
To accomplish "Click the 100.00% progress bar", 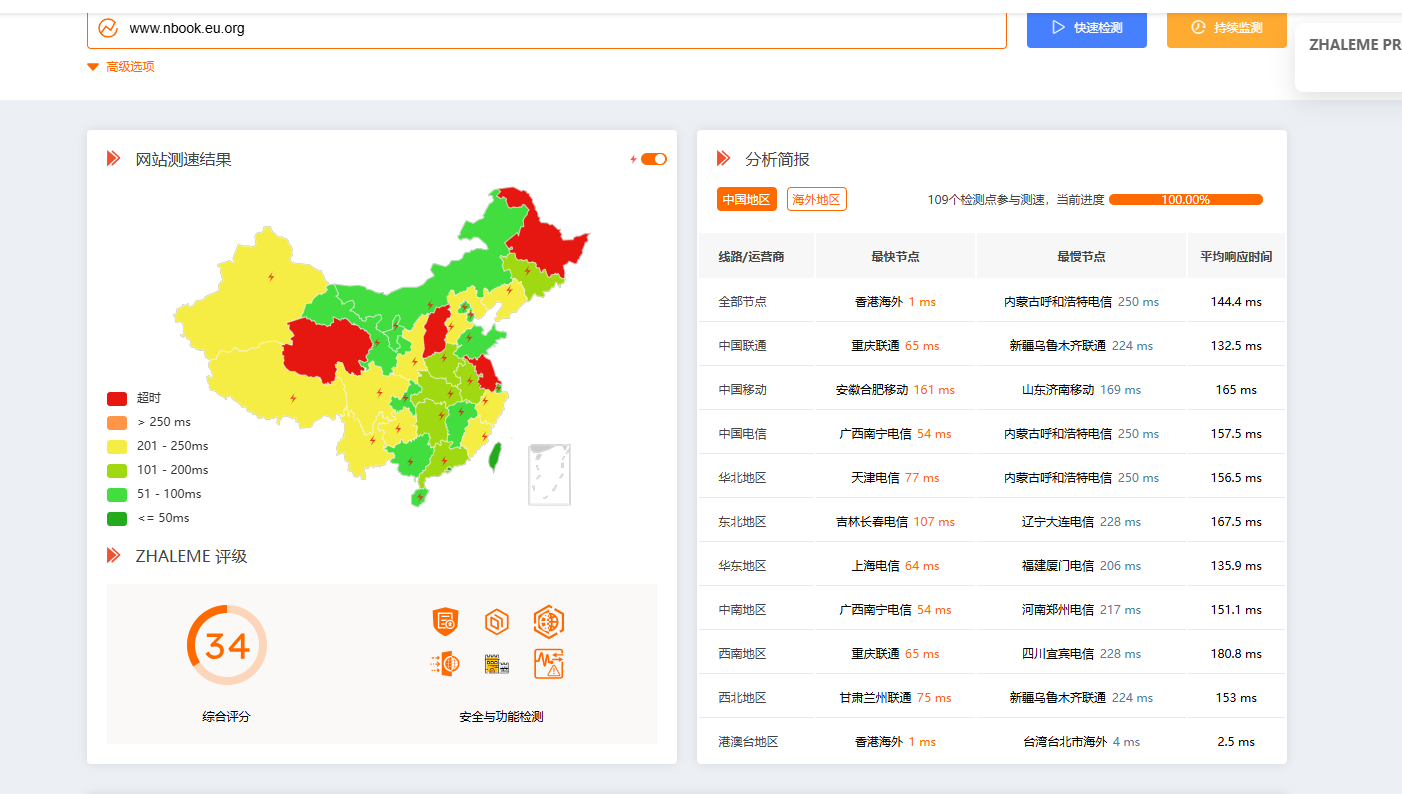I will [x=1186, y=200].
